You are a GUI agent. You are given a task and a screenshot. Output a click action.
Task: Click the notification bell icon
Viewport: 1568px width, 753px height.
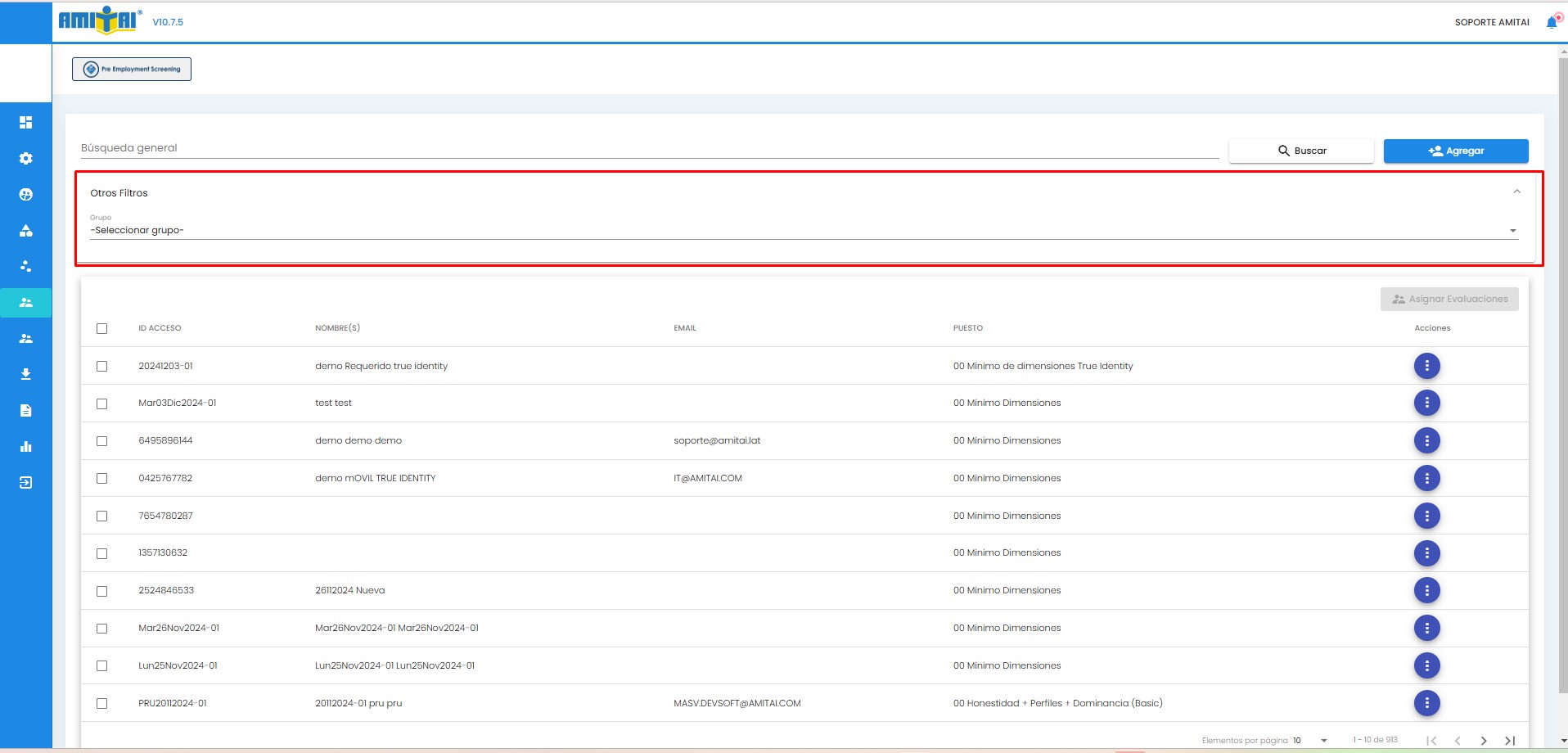[x=1552, y=22]
